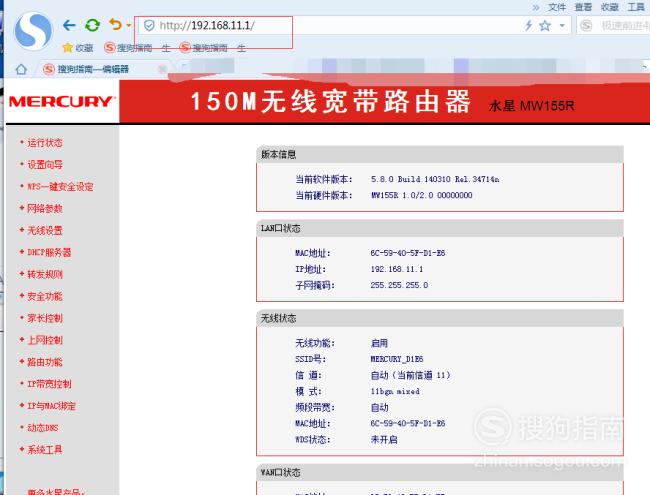
Task: Click the lightning speed mode icon
Action: point(529,26)
